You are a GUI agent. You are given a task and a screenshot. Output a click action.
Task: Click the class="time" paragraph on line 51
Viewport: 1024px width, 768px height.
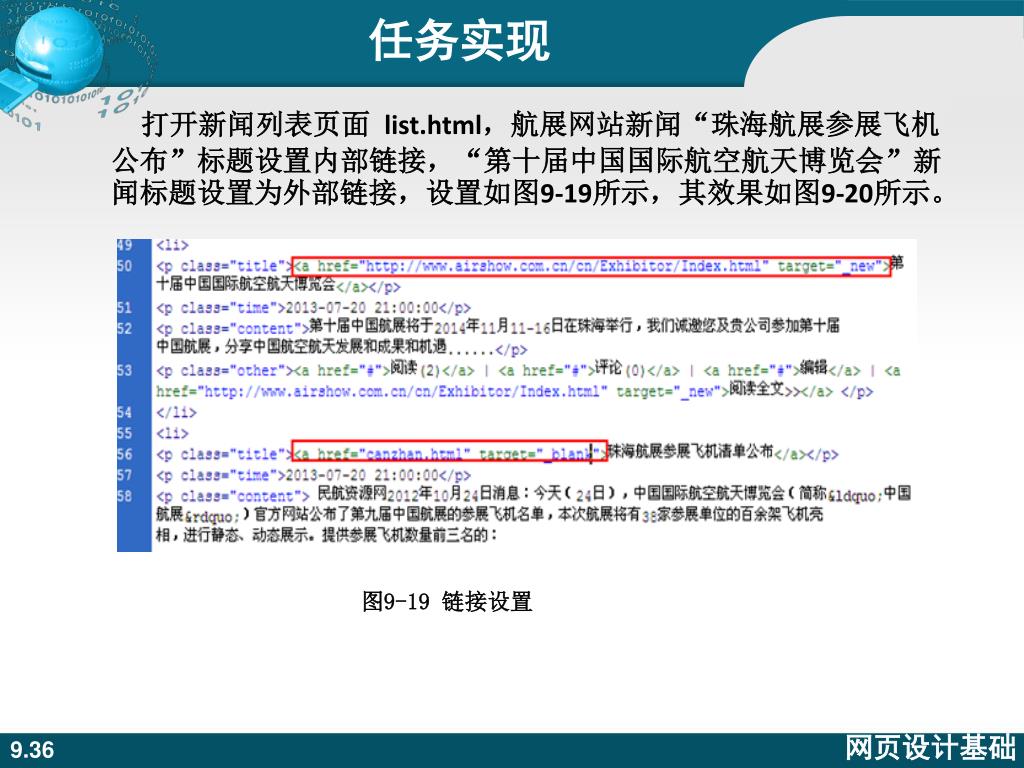pos(313,308)
